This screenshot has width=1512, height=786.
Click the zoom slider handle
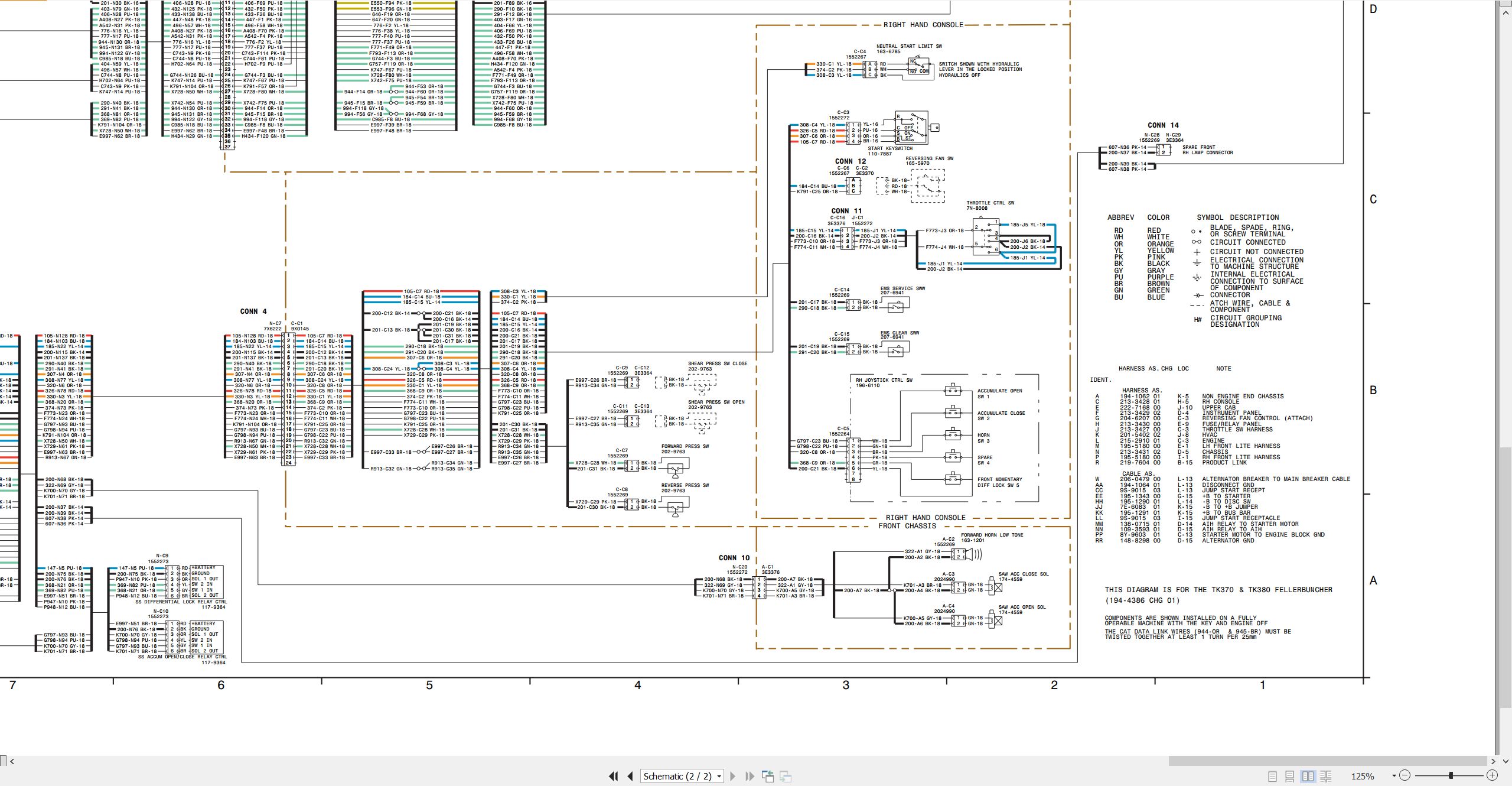(1451, 775)
